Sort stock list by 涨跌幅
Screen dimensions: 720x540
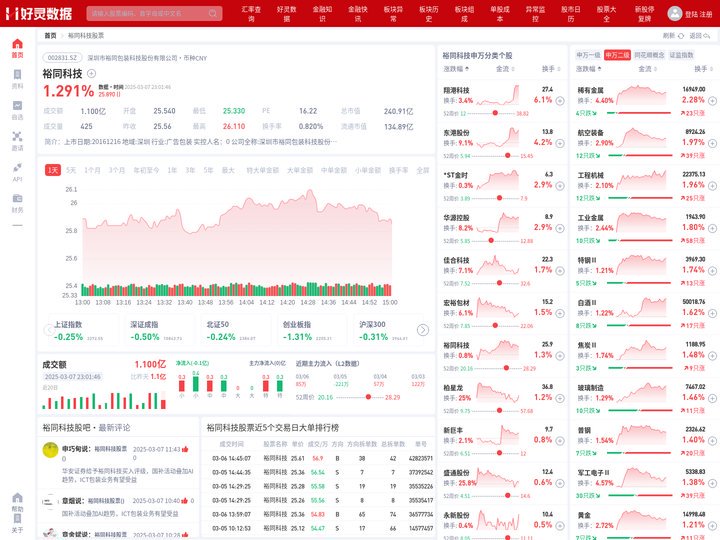456,69
